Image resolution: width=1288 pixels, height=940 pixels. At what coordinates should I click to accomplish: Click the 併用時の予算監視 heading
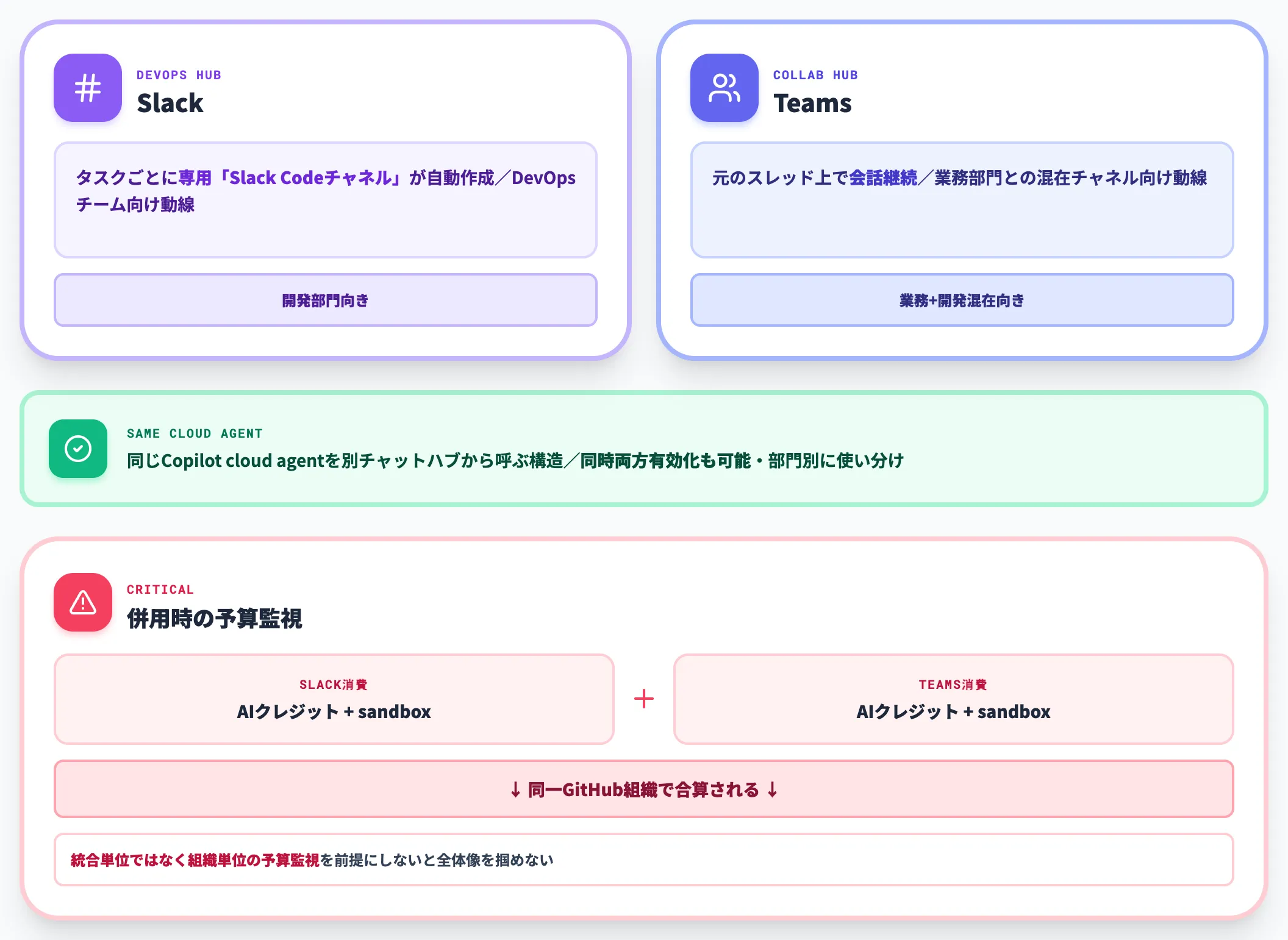(x=215, y=618)
